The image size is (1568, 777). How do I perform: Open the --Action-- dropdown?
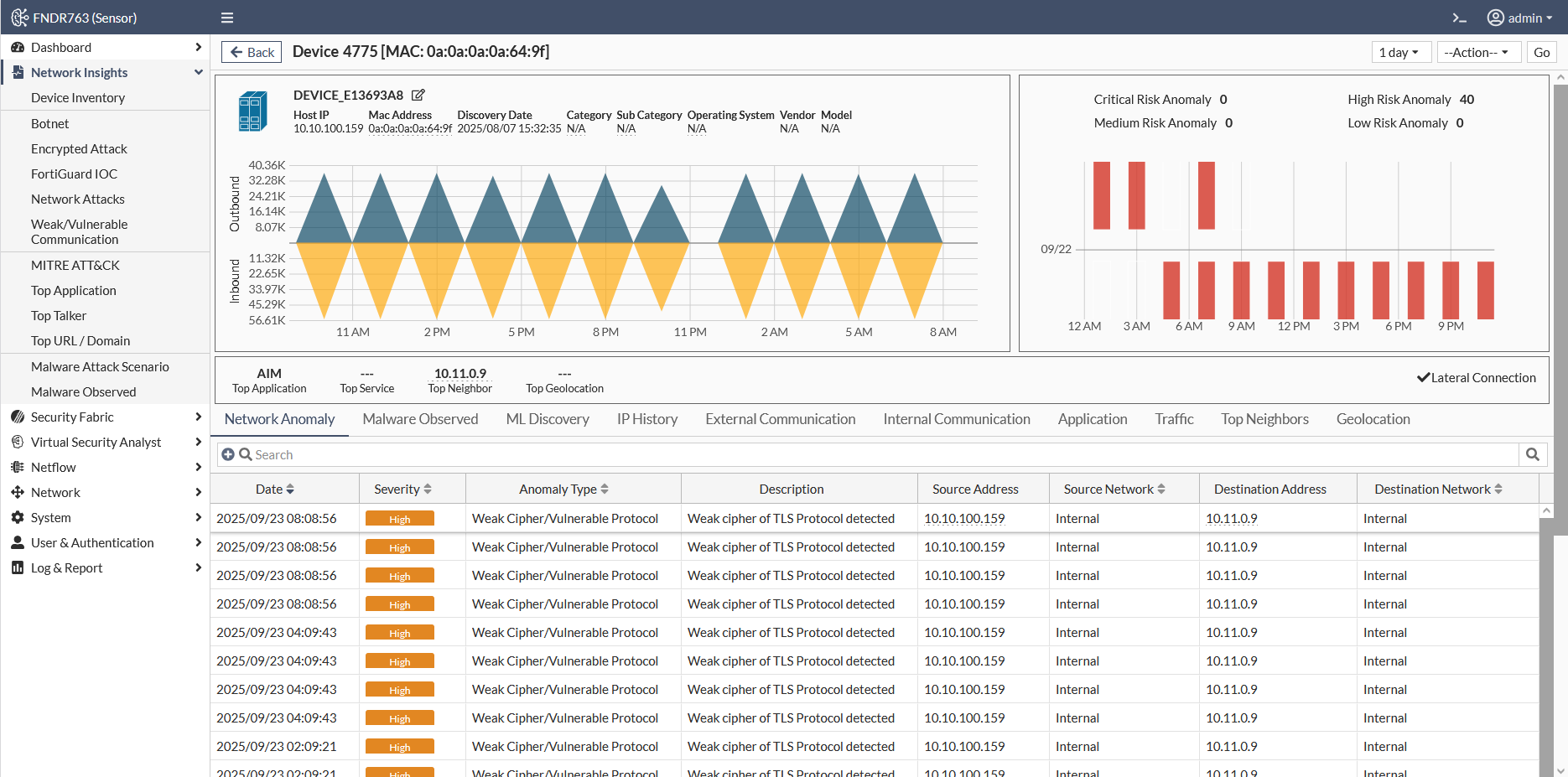click(x=1477, y=52)
